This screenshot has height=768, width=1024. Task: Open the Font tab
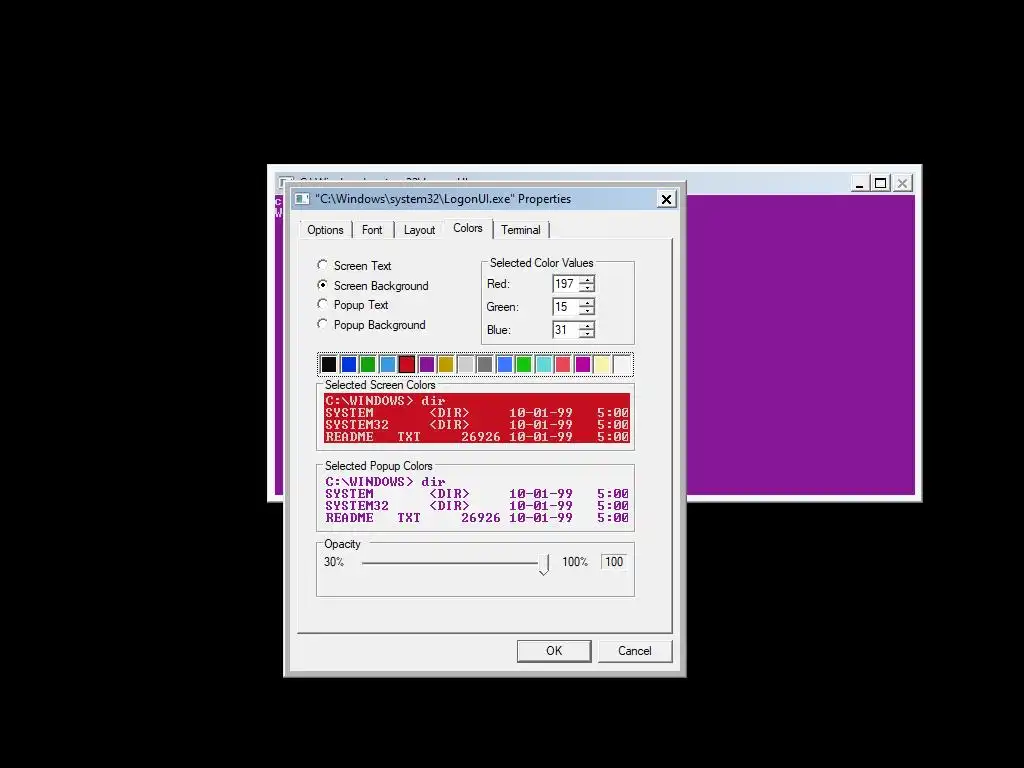[372, 230]
